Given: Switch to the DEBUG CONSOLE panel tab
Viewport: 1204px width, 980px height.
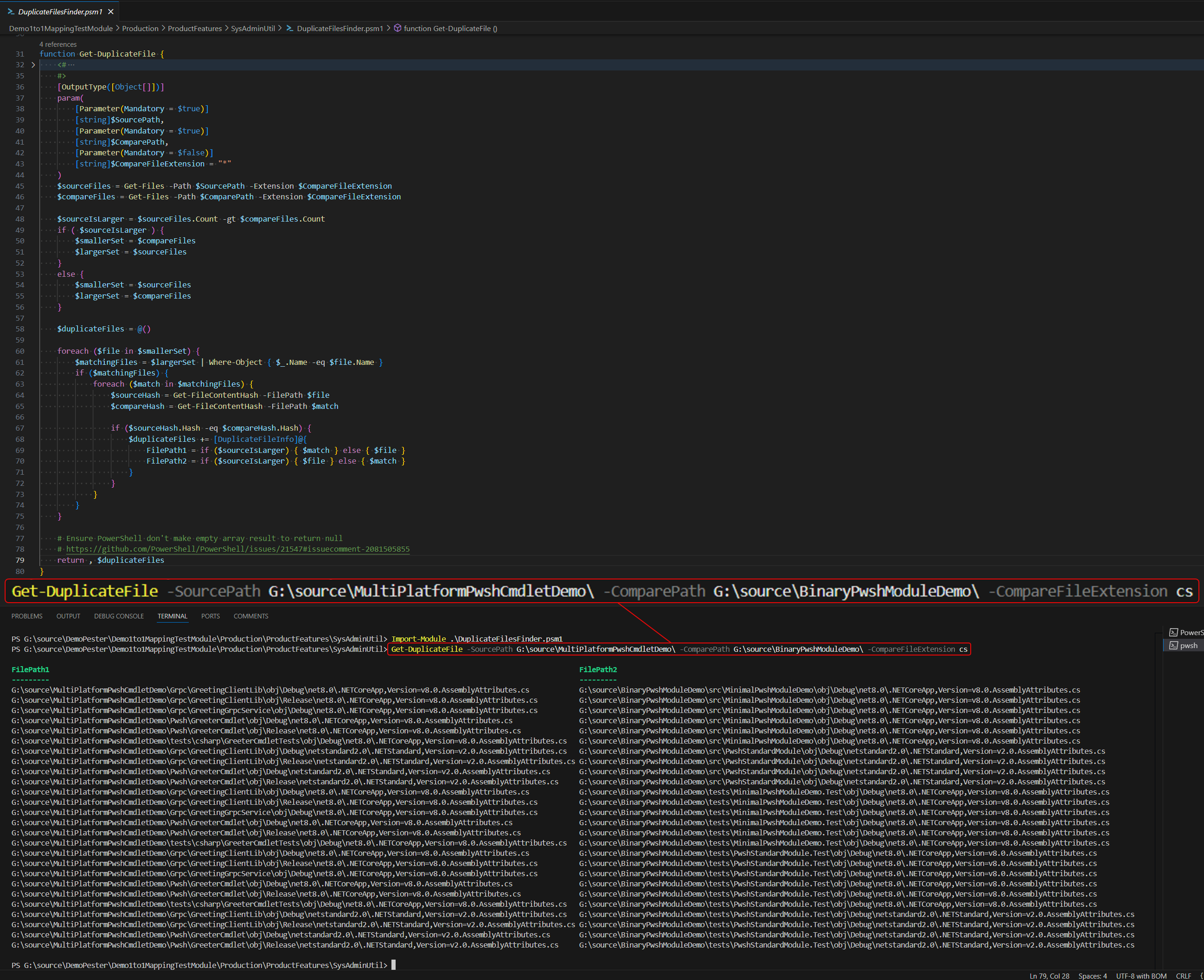Looking at the screenshot, I should click(x=119, y=616).
